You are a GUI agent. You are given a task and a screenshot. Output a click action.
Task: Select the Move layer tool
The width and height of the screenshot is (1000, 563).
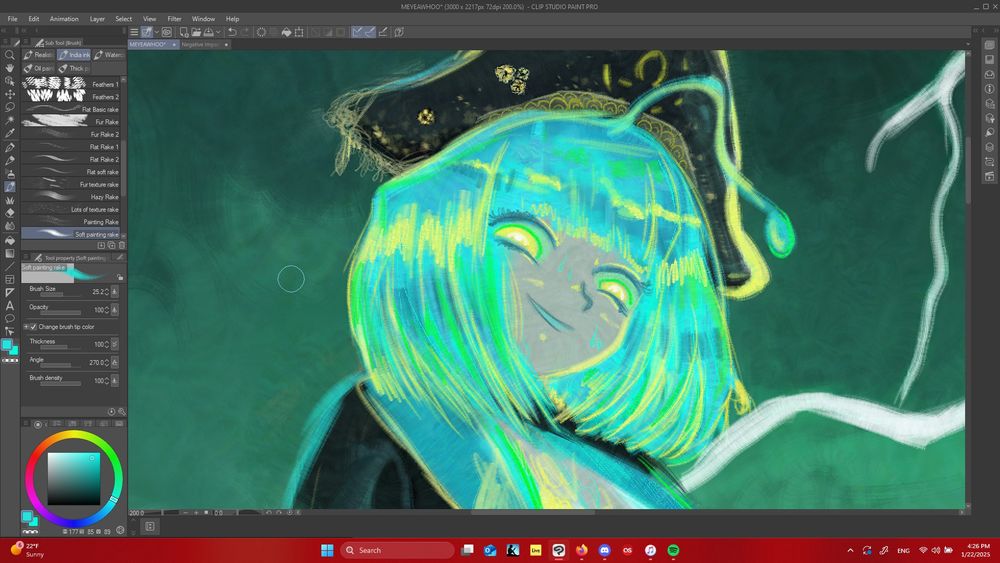(10, 94)
